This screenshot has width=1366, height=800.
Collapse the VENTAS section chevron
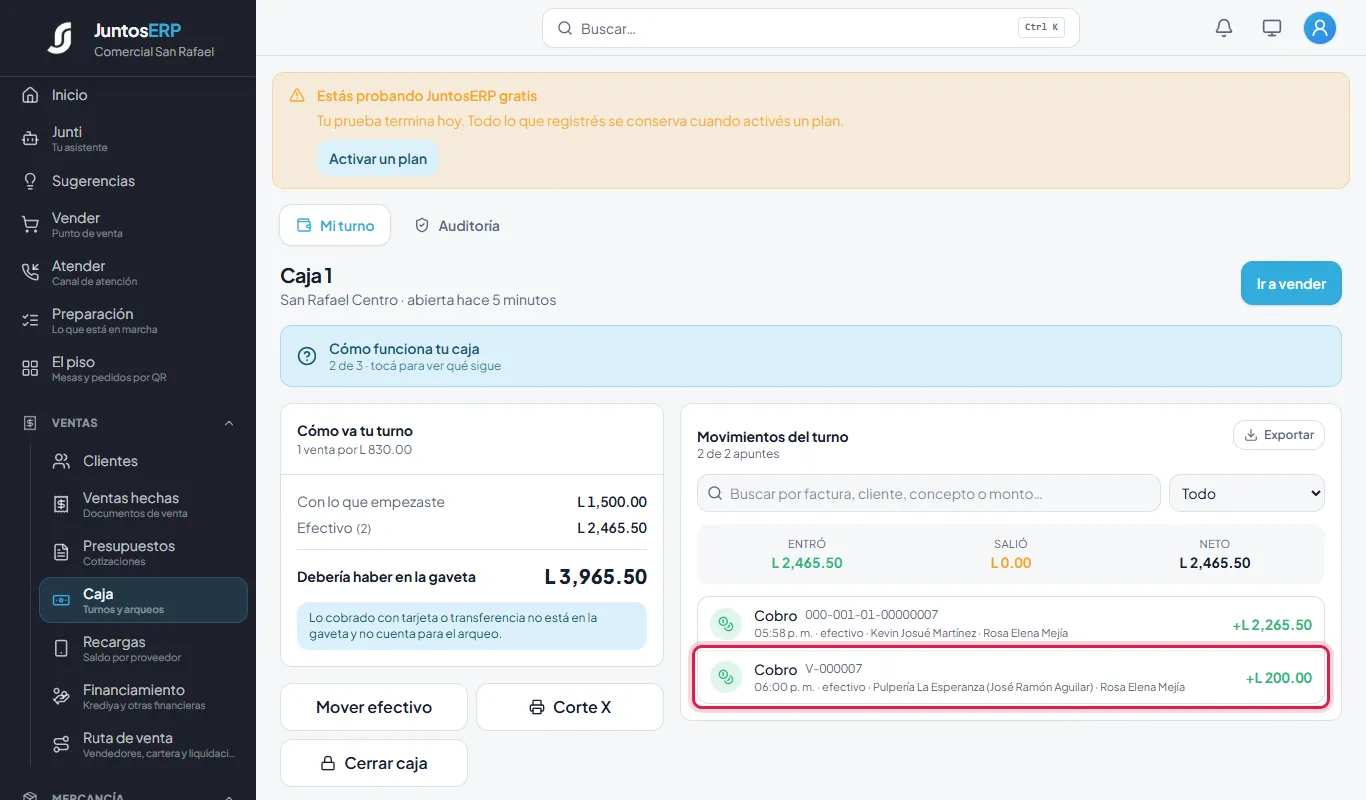[x=229, y=423]
